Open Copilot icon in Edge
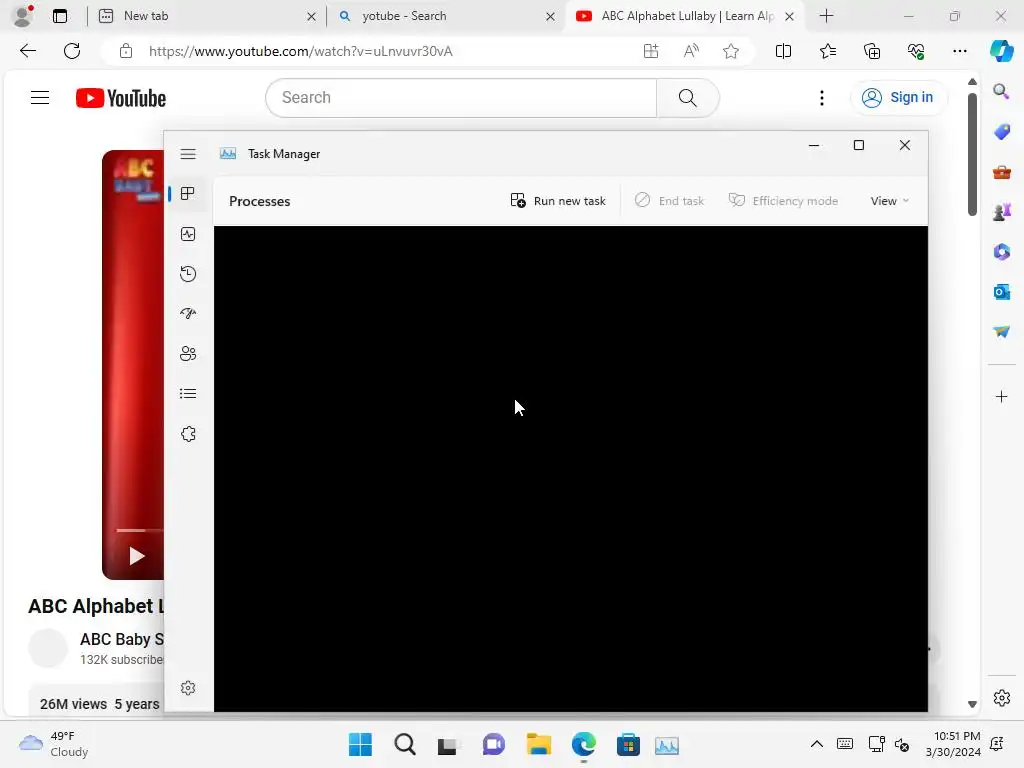The width and height of the screenshot is (1024, 768). pyautogui.click(x=1001, y=51)
